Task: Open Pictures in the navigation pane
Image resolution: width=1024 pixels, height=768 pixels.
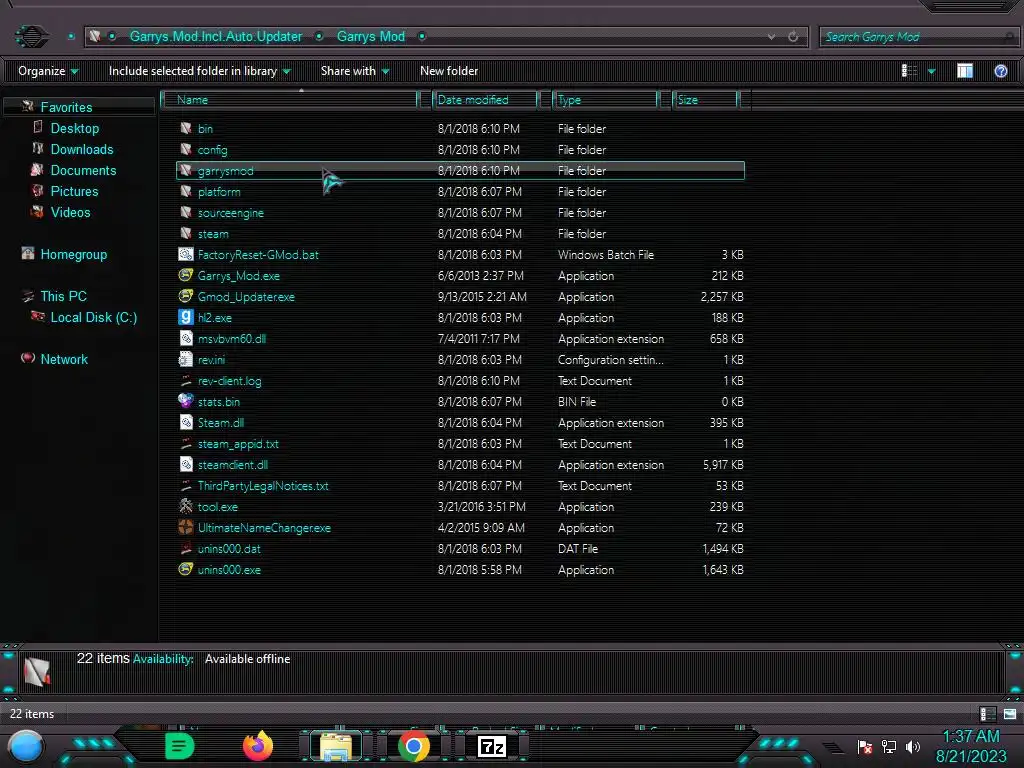Action: coord(74,191)
